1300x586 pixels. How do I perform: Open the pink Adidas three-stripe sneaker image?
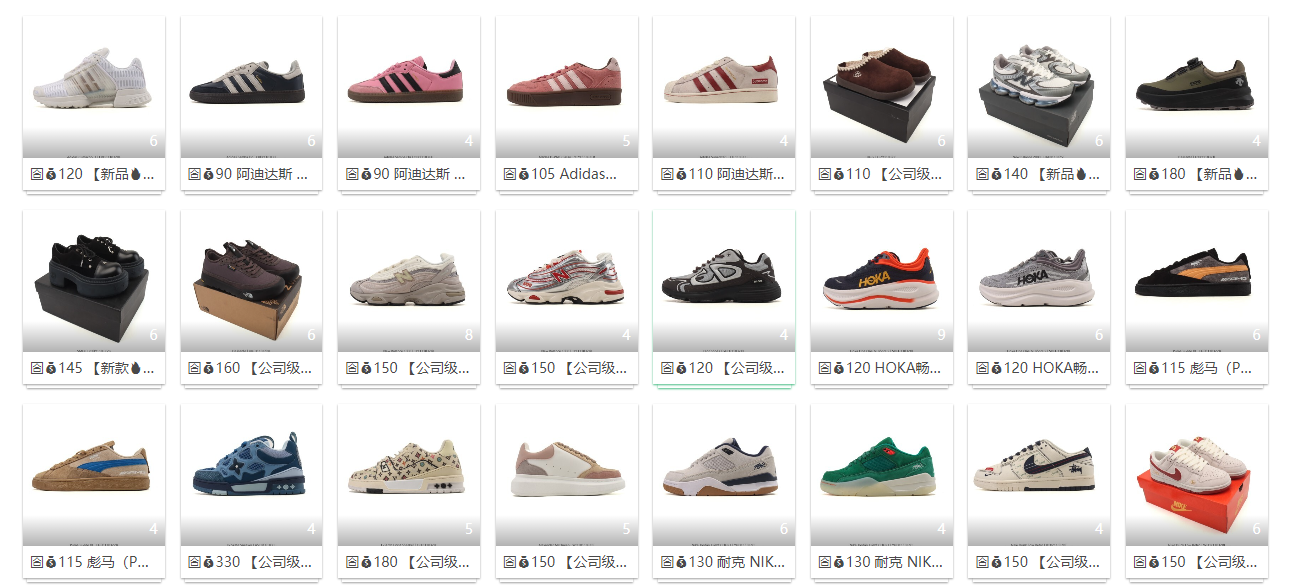409,86
